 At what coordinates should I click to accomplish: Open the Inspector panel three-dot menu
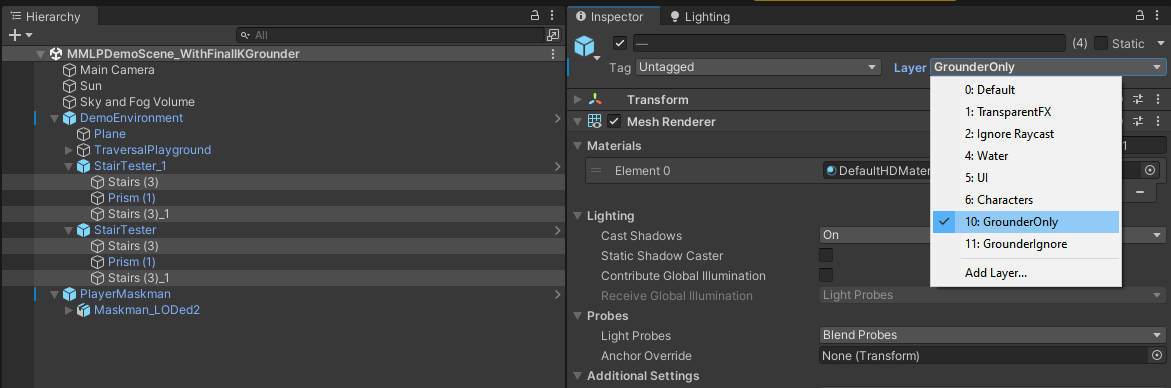[x=1158, y=16]
